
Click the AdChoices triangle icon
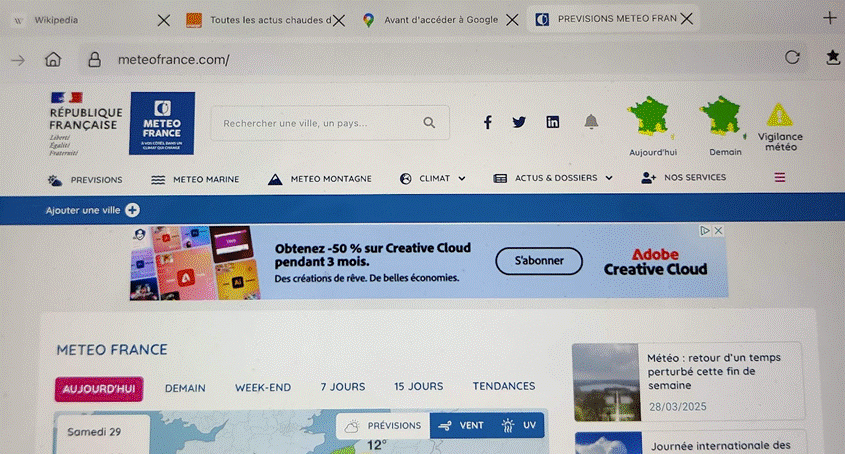[x=705, y=231]
